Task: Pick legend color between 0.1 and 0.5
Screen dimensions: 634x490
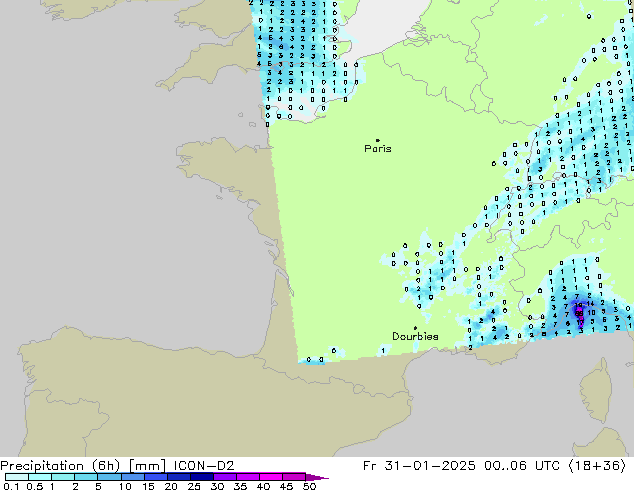Action: coord(17,477)
